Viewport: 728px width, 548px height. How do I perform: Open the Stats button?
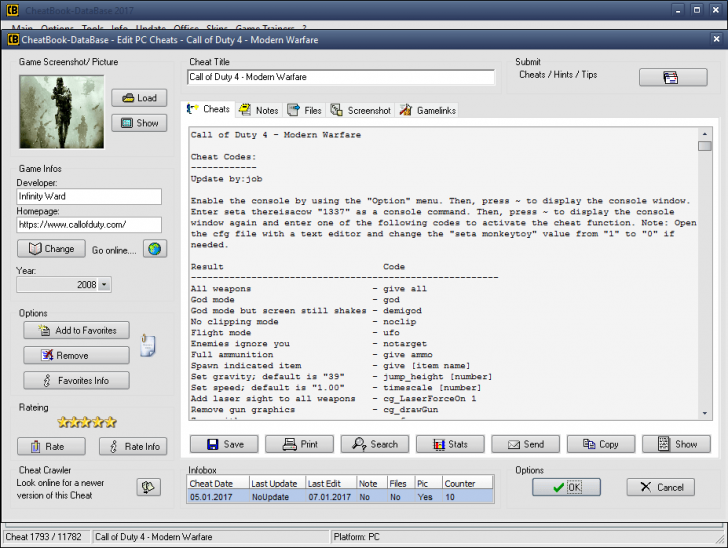[450, 444]
